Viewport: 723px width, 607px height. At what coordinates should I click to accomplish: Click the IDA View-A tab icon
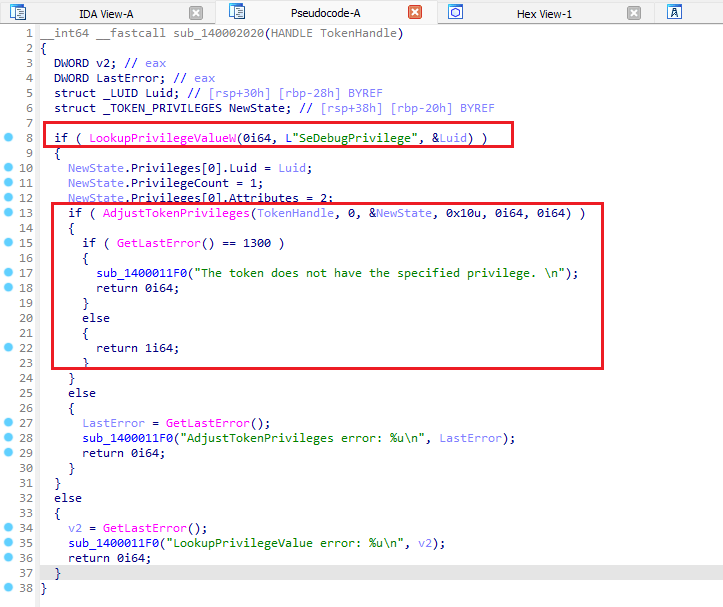pos(18,12)
